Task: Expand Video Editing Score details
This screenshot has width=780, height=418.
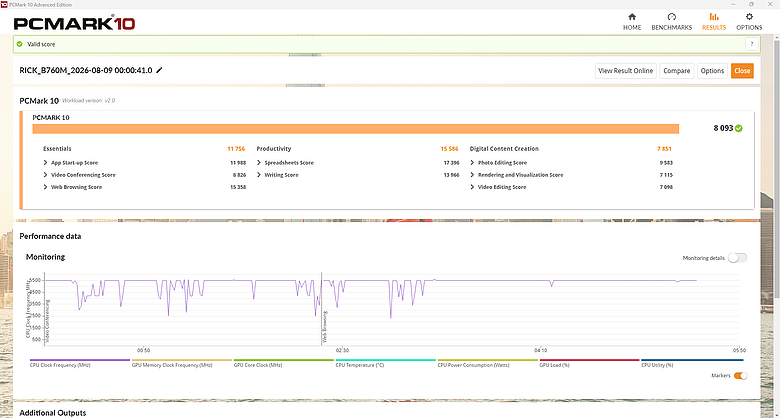Action: pos(472,187)
